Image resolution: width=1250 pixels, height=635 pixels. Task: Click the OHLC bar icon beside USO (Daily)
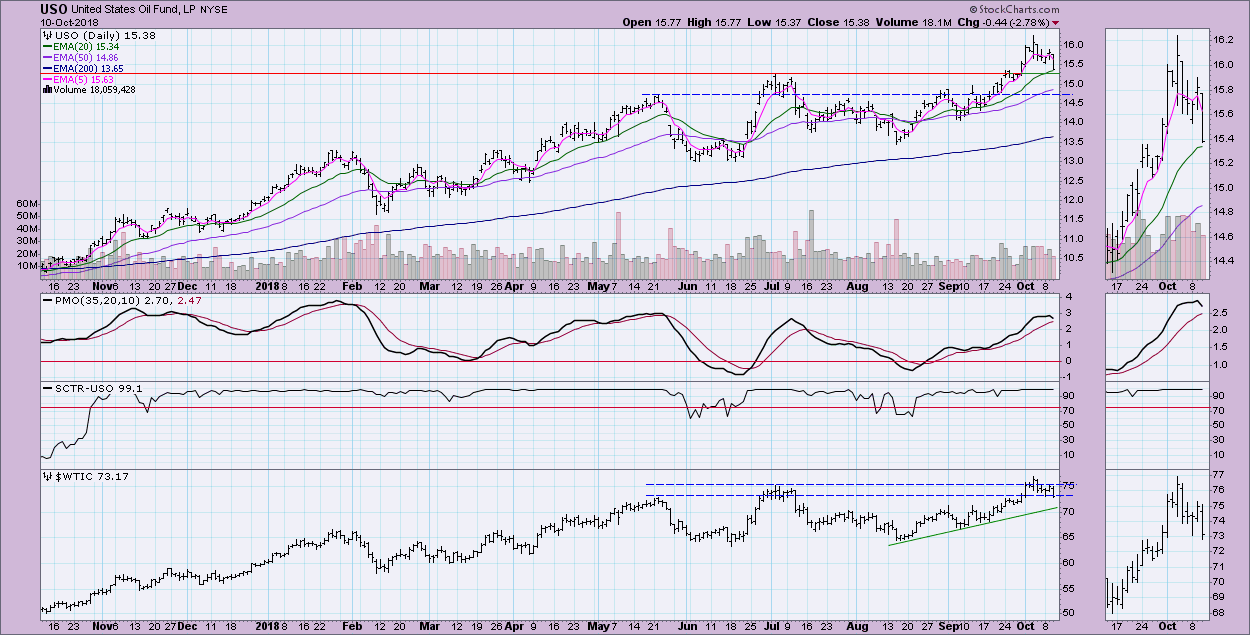tap(46, 35)
